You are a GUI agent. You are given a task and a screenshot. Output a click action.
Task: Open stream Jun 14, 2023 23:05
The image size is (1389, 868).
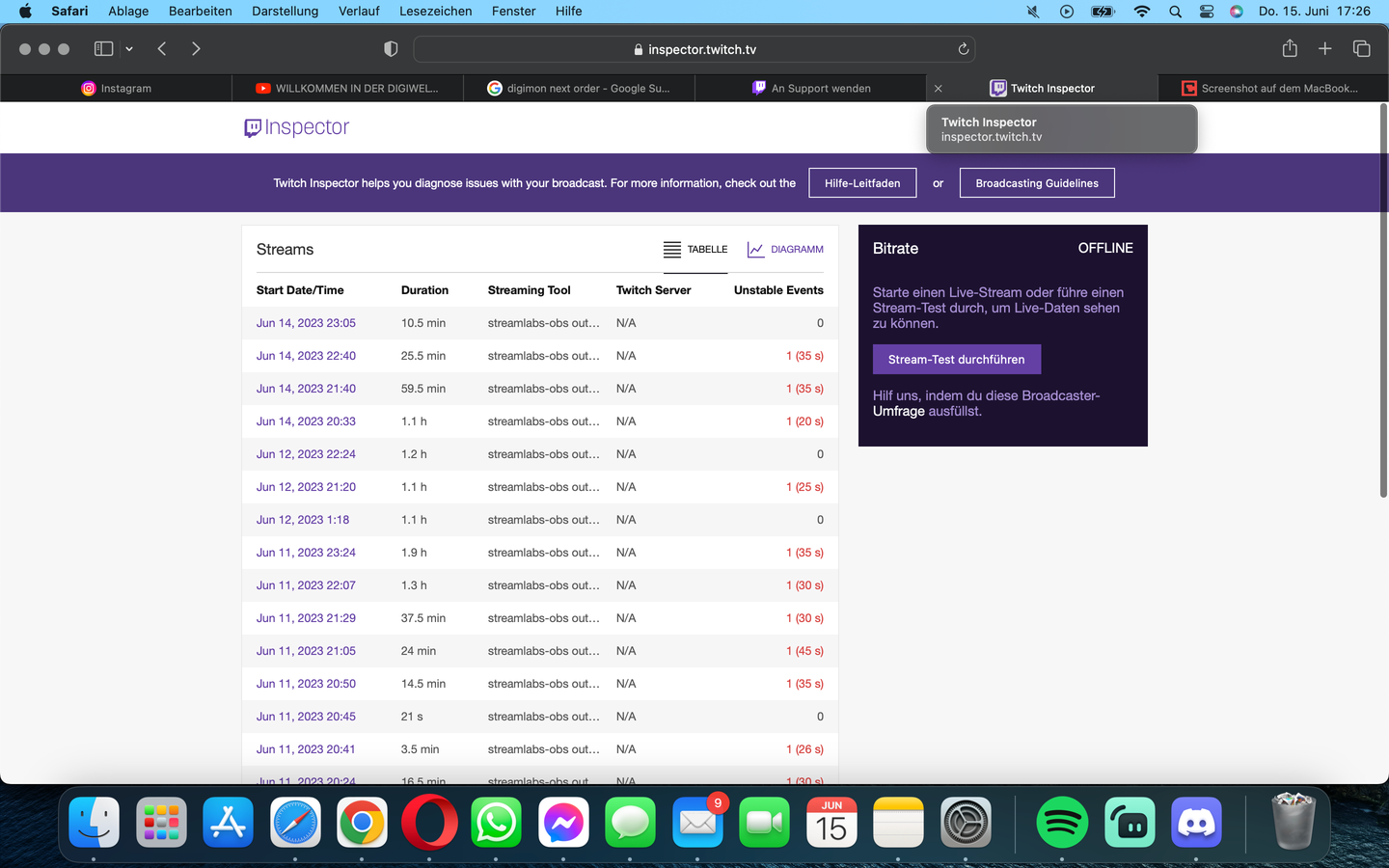tap(306, 323)
